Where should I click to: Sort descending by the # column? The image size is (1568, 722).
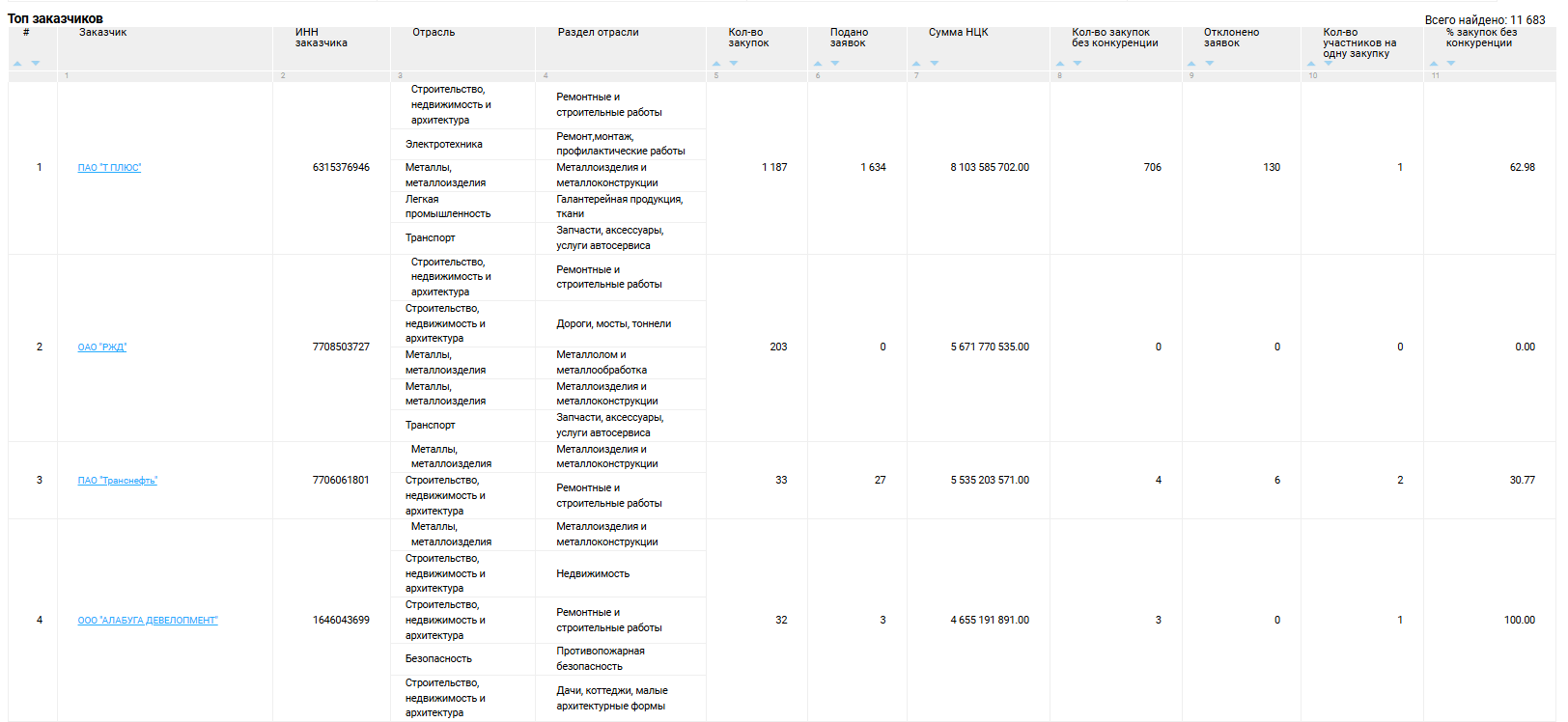tap(36, 64)
